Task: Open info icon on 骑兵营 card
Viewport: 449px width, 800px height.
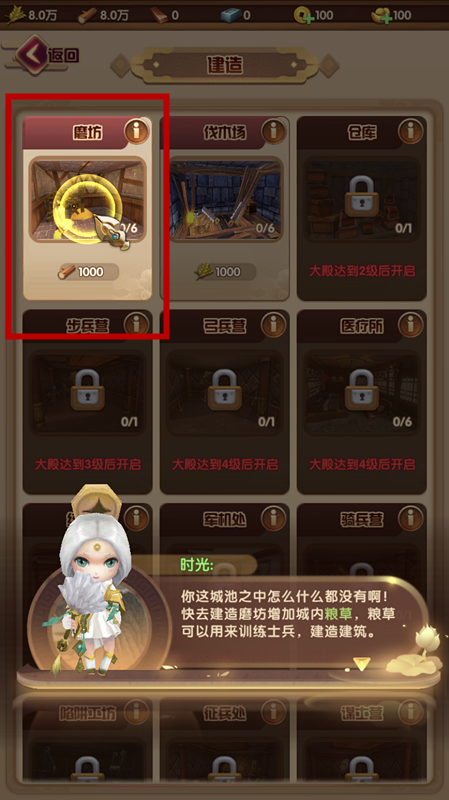Action: click(411, 518)
